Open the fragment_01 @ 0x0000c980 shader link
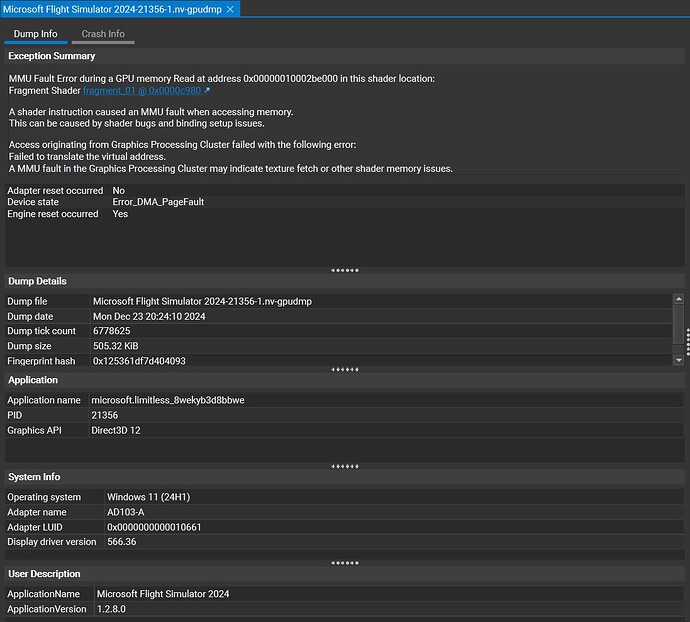Viewport: 690px width, 622px height. (x=142, y=91)
